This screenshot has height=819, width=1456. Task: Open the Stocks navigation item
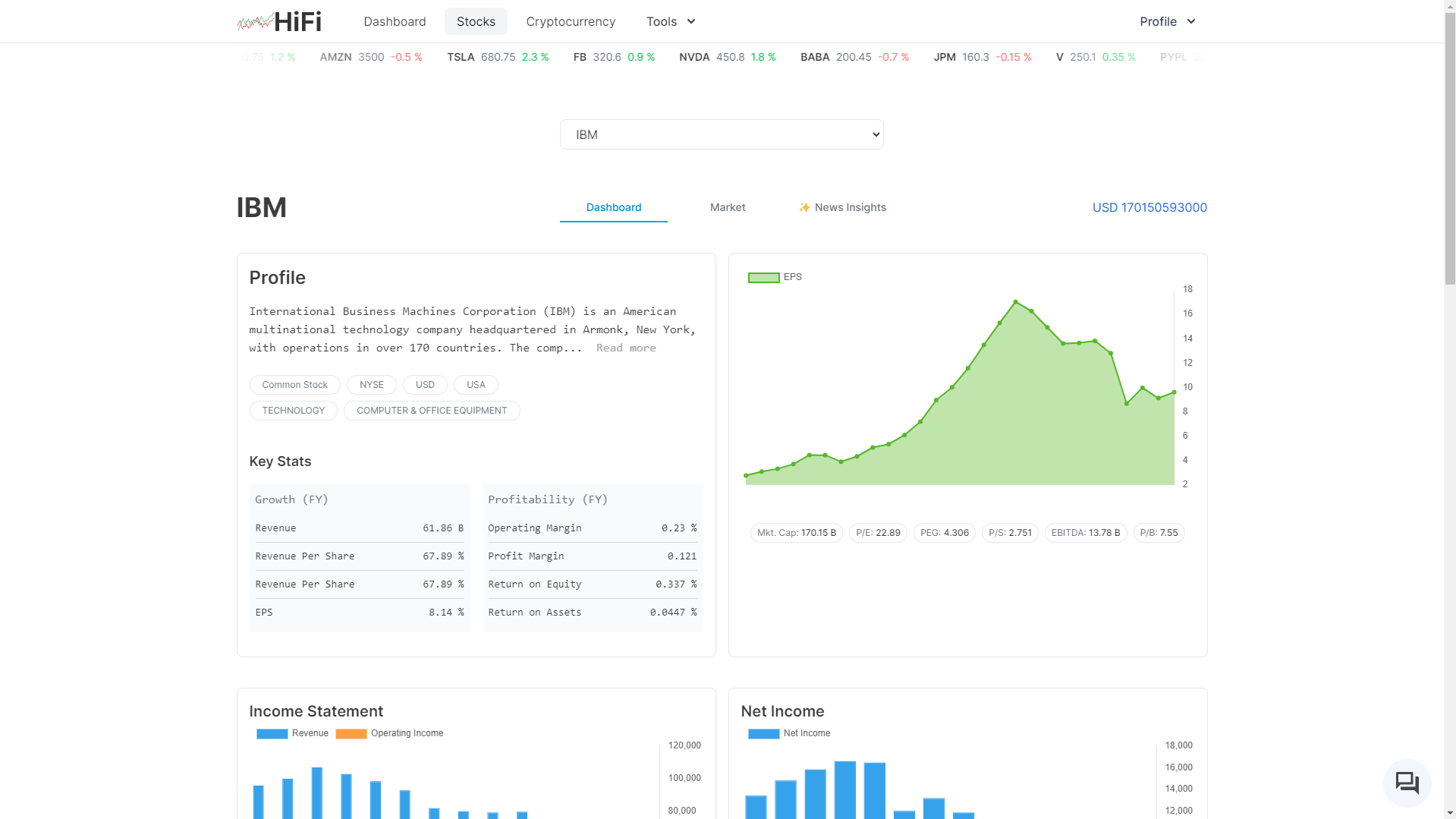(x=476, y=21)
